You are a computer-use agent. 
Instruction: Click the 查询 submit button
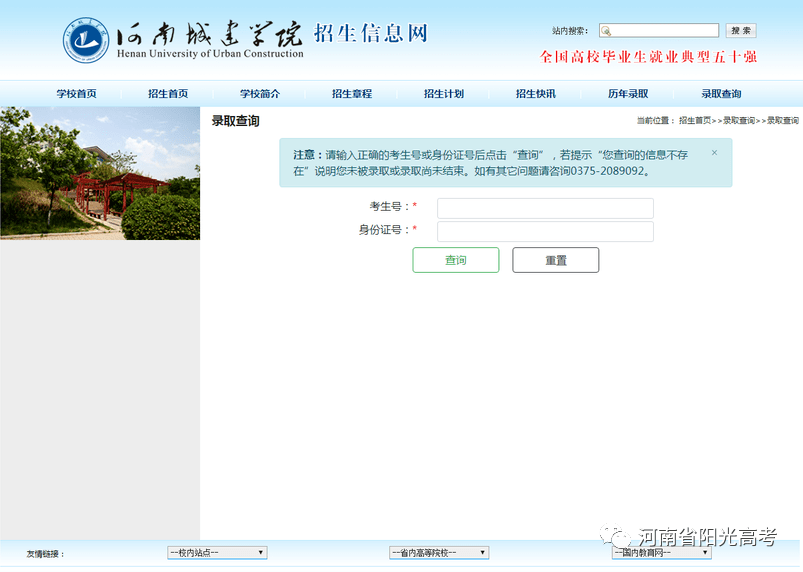pos(456,260)
